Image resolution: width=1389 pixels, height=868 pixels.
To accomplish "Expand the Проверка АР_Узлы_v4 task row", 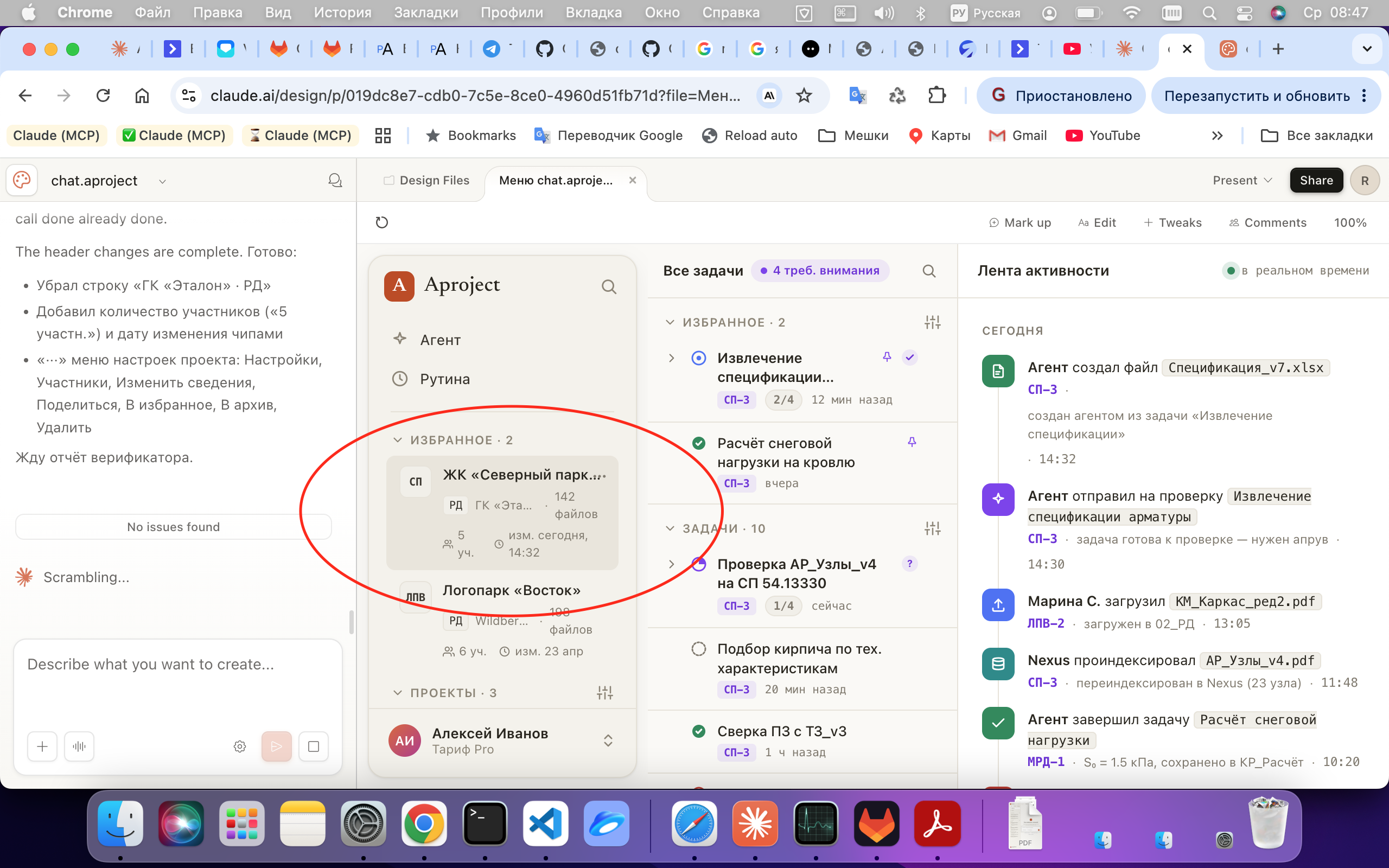I will 672,564.
